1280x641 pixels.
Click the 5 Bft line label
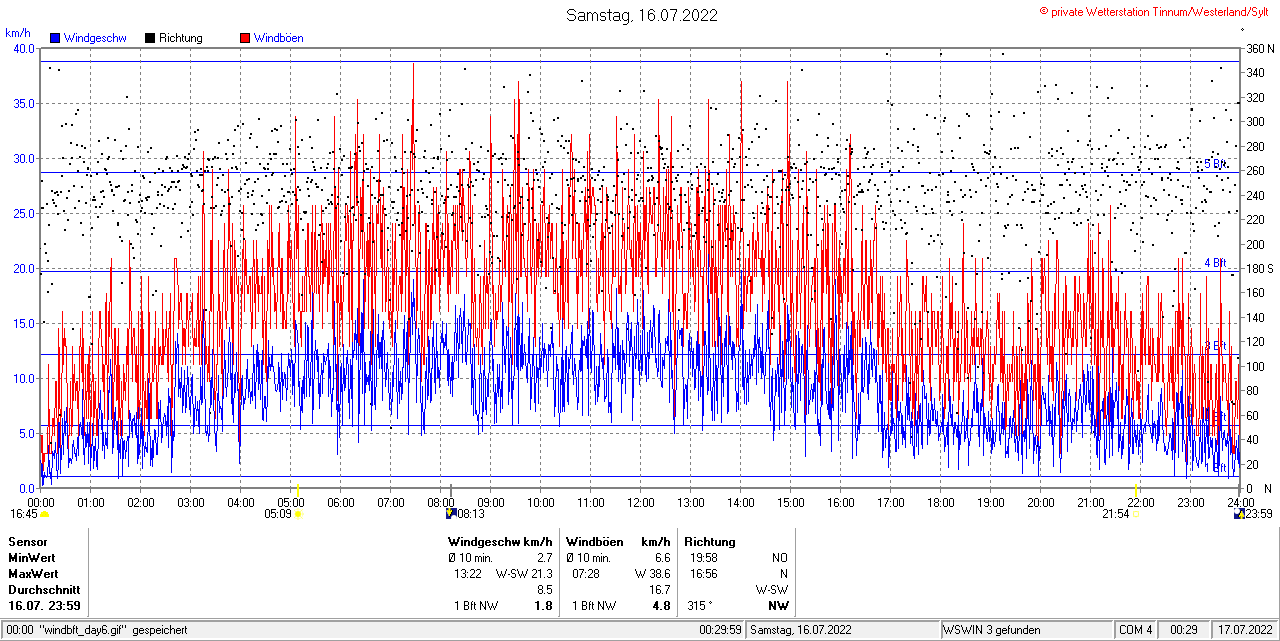point(1215,164)
